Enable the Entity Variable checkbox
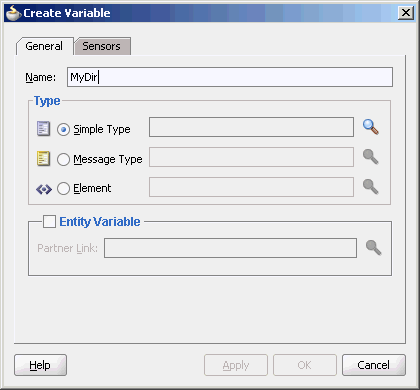Viewport: 420px width, 390px height. pos(49,222)
